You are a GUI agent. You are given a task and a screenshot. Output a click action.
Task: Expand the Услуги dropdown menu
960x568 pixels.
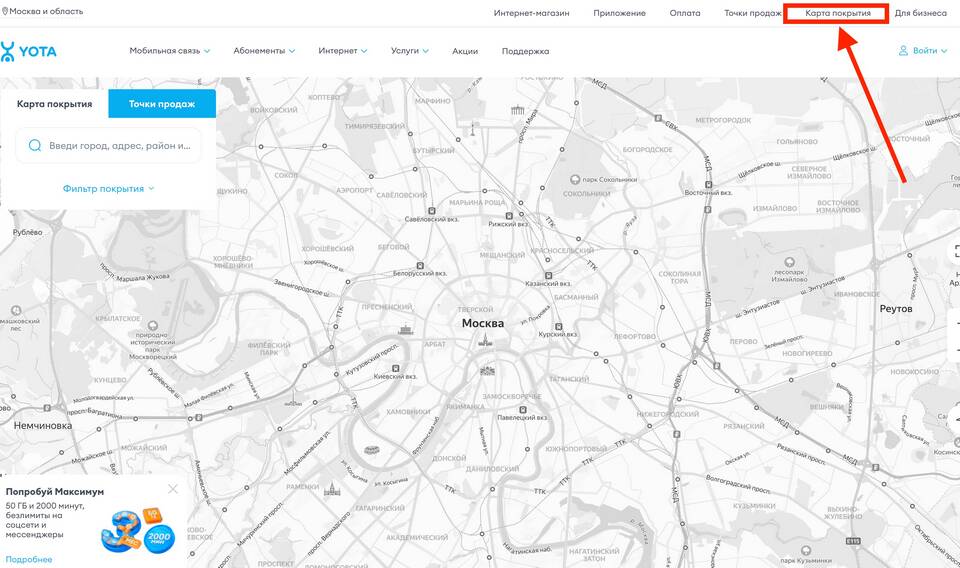click(x=409, y=51)
